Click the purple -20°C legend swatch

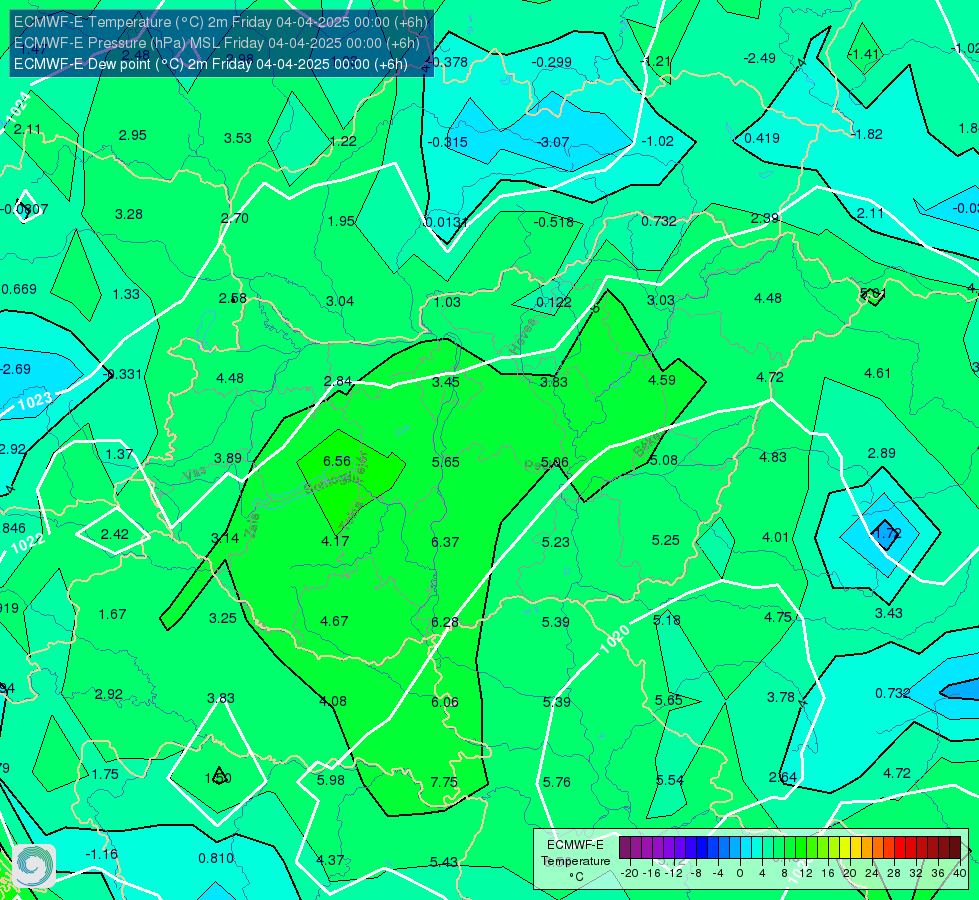pos(625,848)
